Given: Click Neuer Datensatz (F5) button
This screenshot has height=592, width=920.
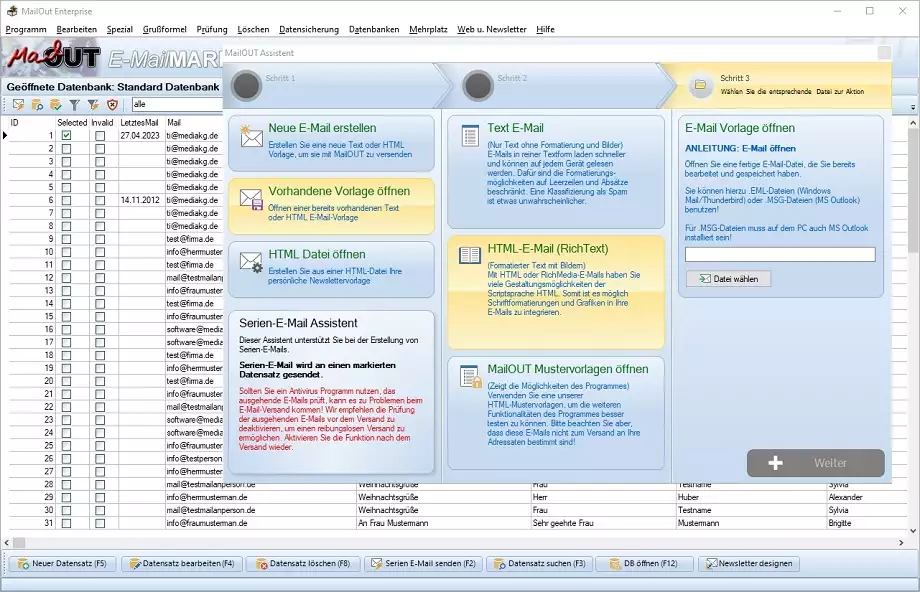Looking at the screenshot, I should click(62, 564).
